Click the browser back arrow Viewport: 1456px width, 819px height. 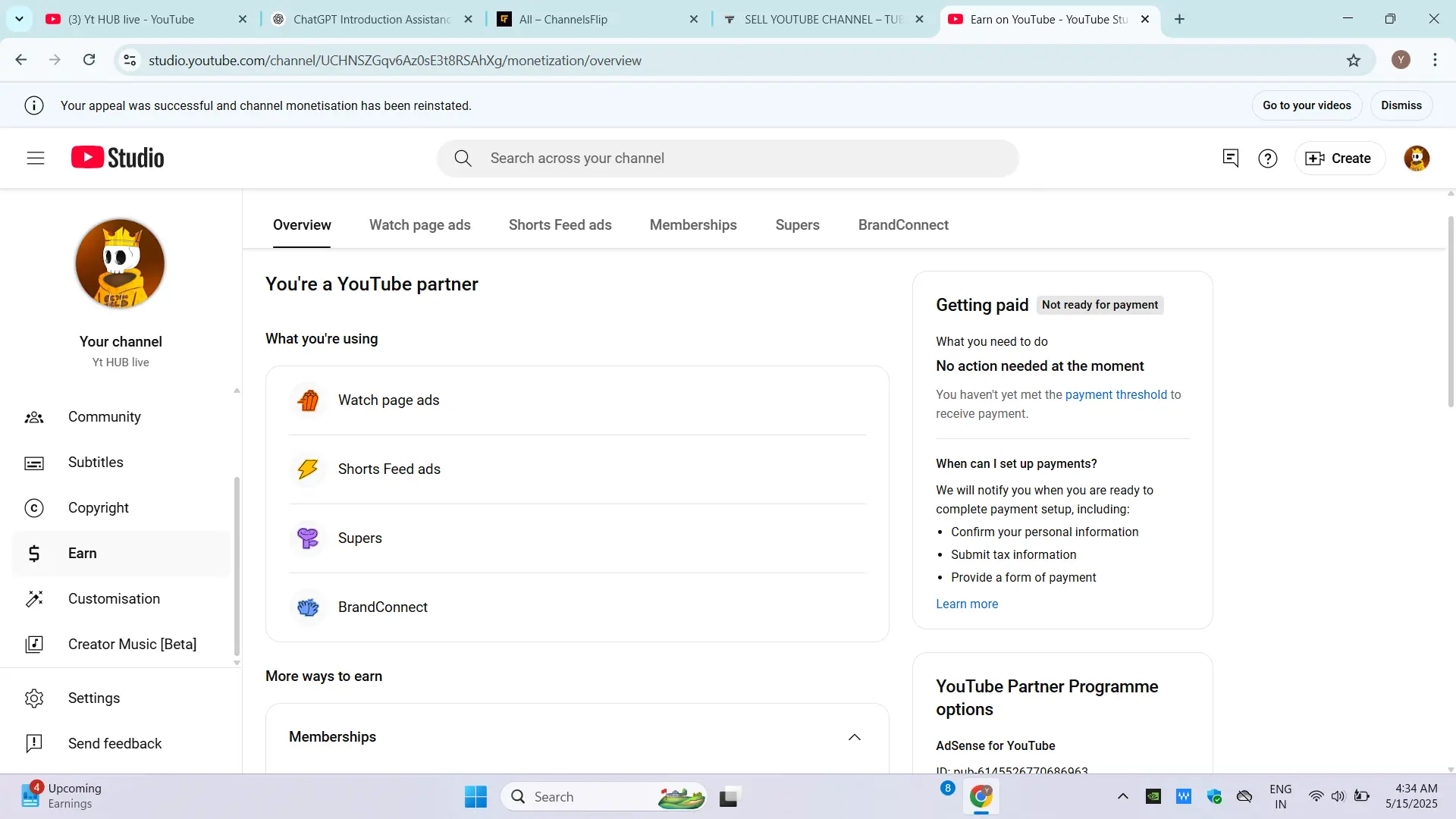click(20, 60)
